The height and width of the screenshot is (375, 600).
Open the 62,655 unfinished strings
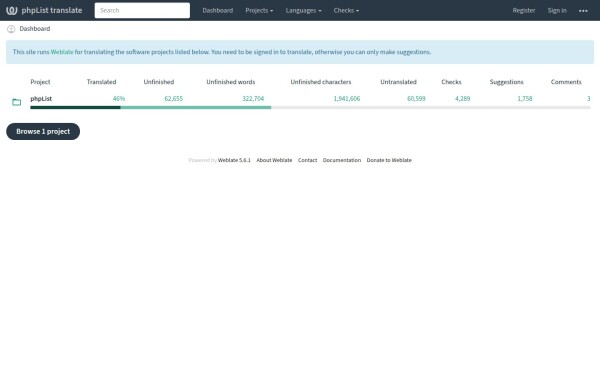point(174,99)
